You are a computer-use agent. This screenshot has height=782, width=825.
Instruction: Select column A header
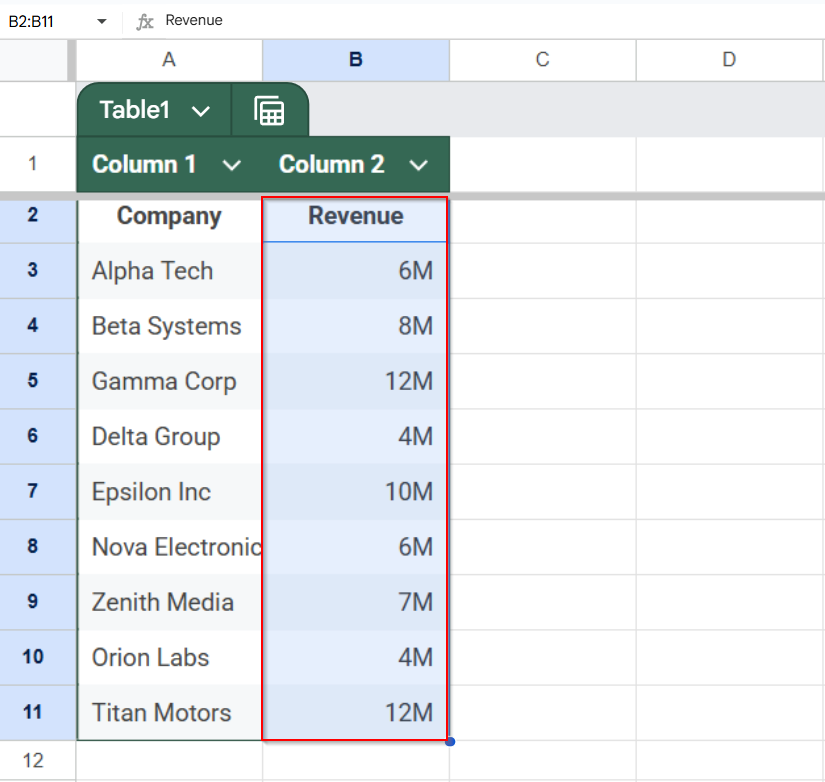pos(169,60)
